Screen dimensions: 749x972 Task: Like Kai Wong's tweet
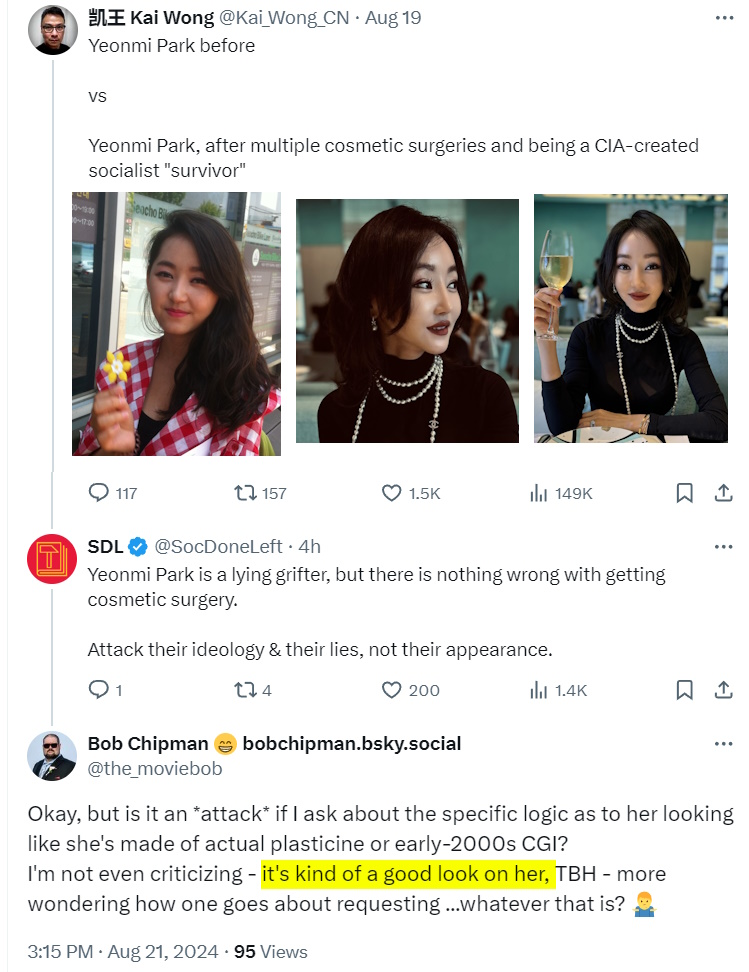tap(392, 493)
